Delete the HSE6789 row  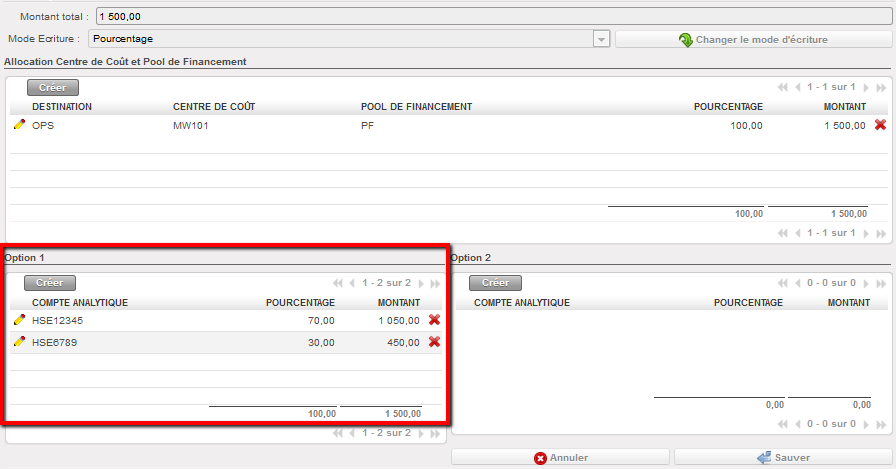tap(434, 342)
